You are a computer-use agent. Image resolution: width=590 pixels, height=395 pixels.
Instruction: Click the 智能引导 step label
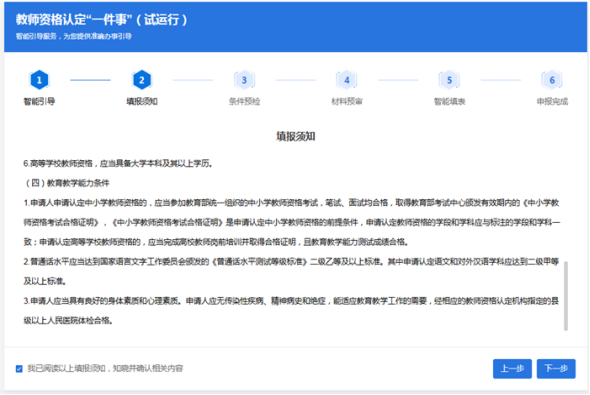(x=39, y=102)
